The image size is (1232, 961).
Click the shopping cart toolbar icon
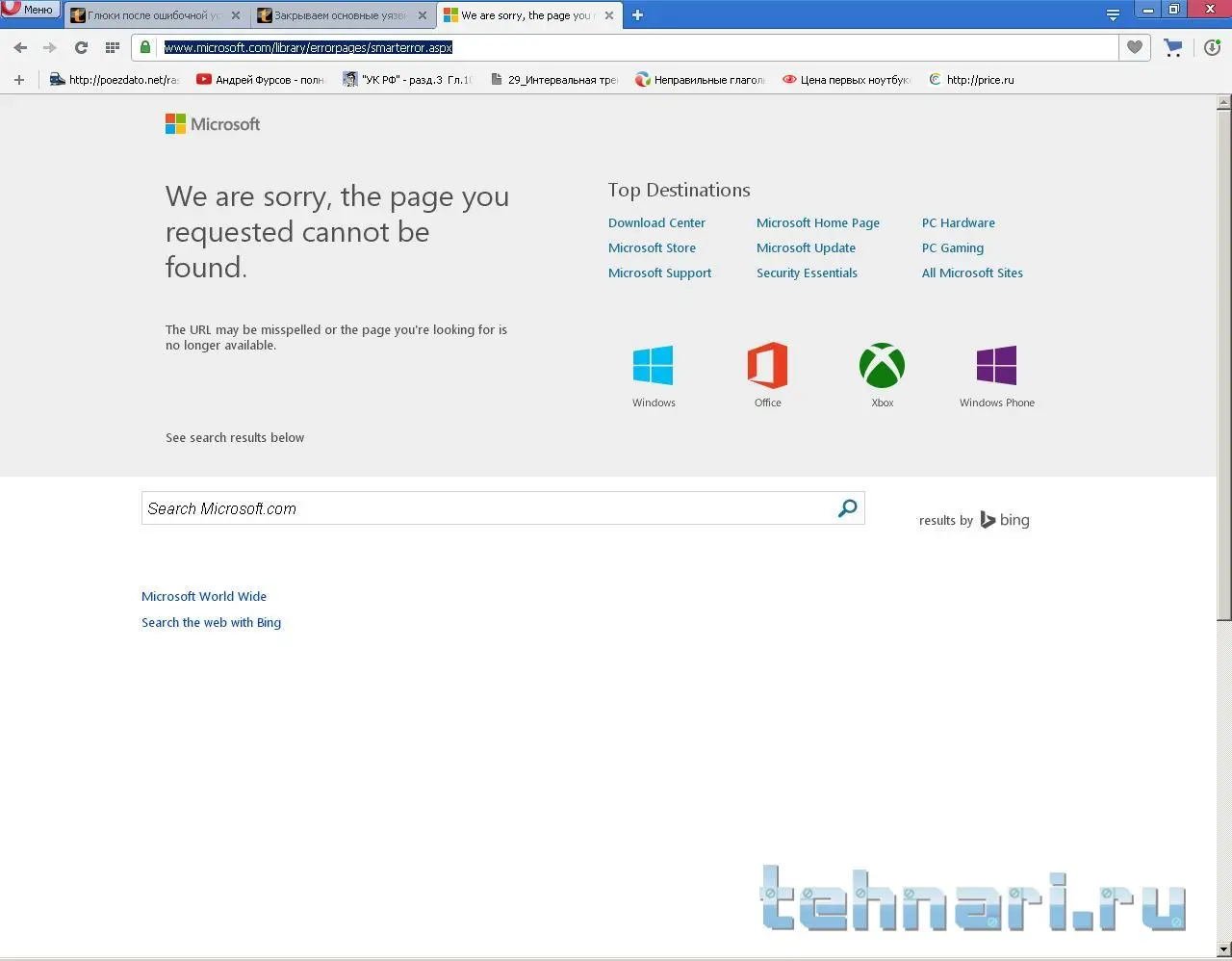(1173, 47)
